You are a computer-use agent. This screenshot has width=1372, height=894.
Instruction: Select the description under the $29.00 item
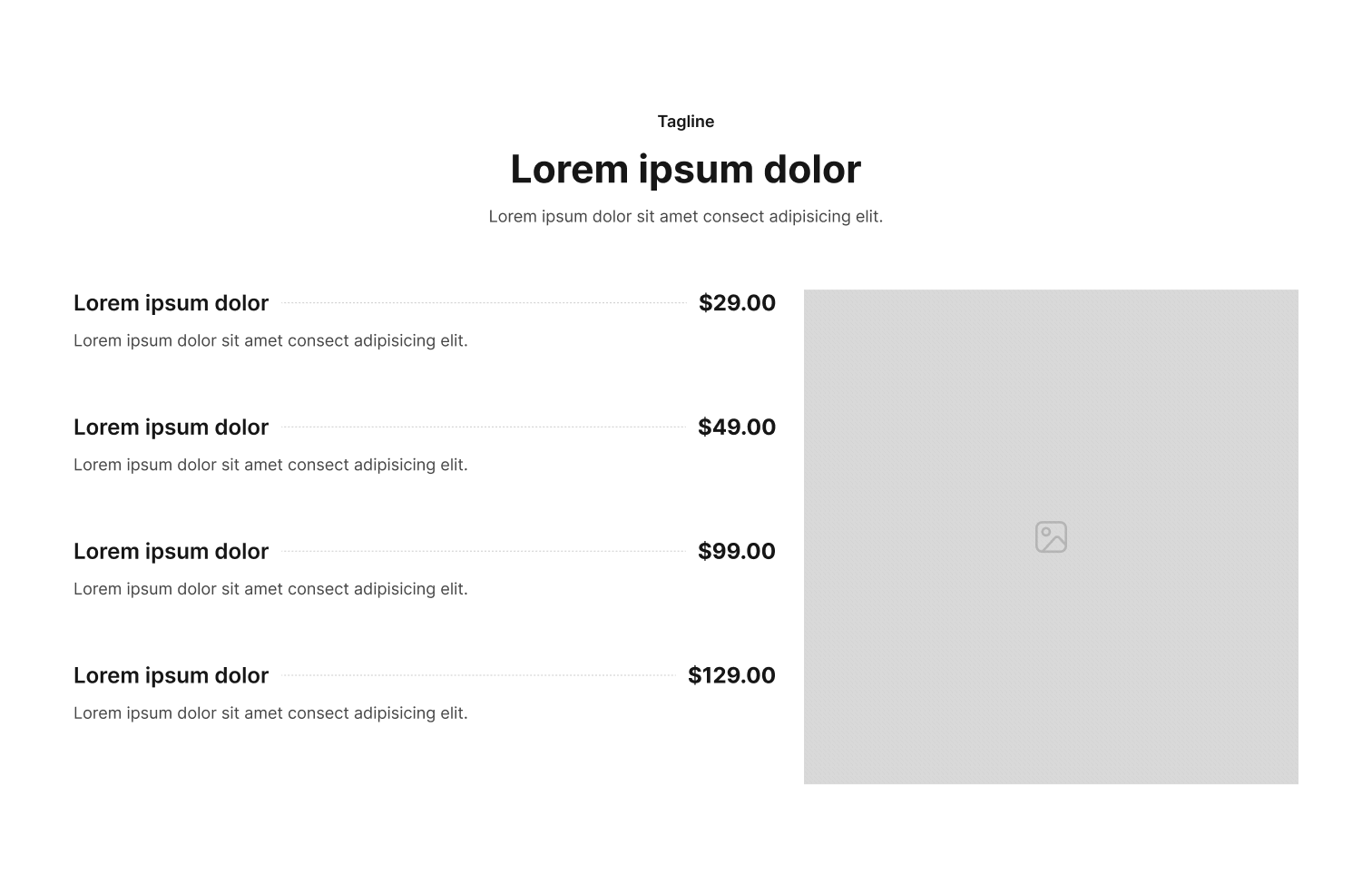coord(270,340)
